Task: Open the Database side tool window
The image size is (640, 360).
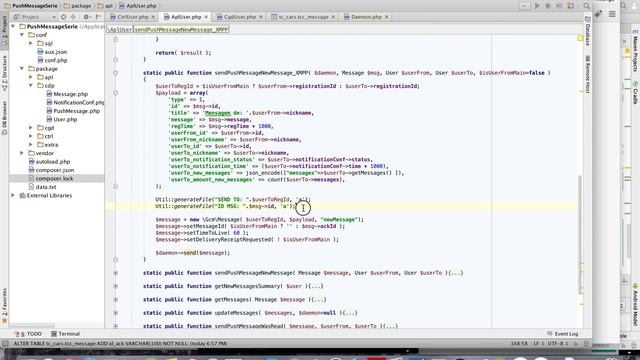Action: point(588,31)
